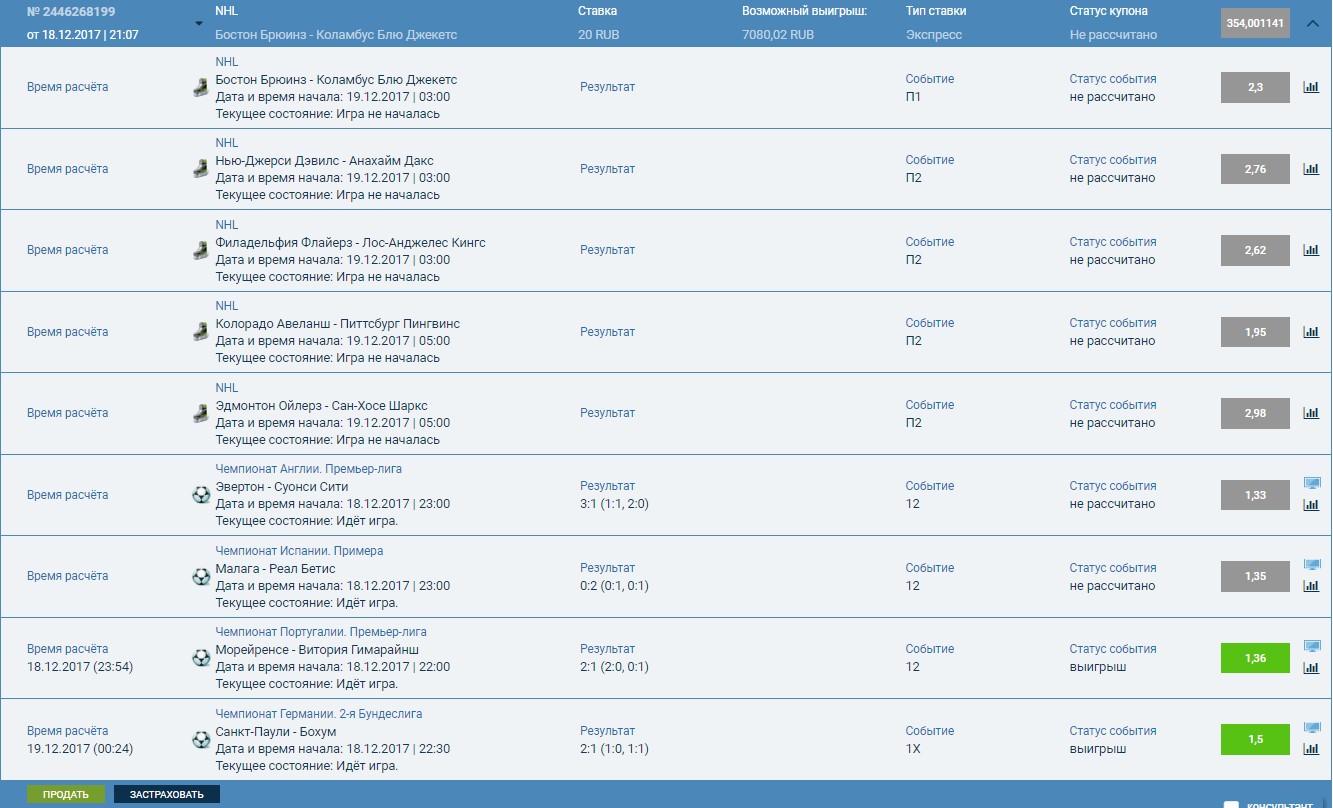Select score 0:2 (0:1, 0:1)
Screen dimensions: 1333x808
point(614,586)
